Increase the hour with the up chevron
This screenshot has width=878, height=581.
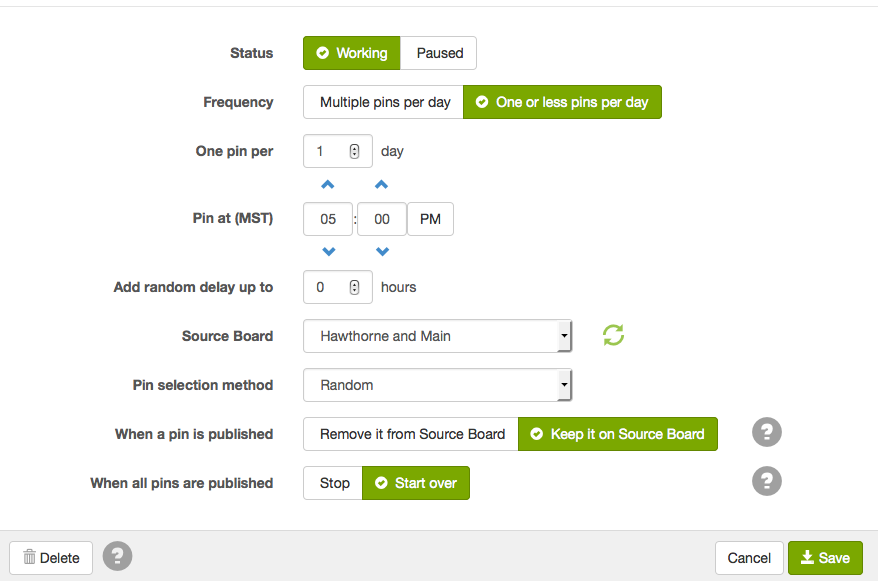328,184
